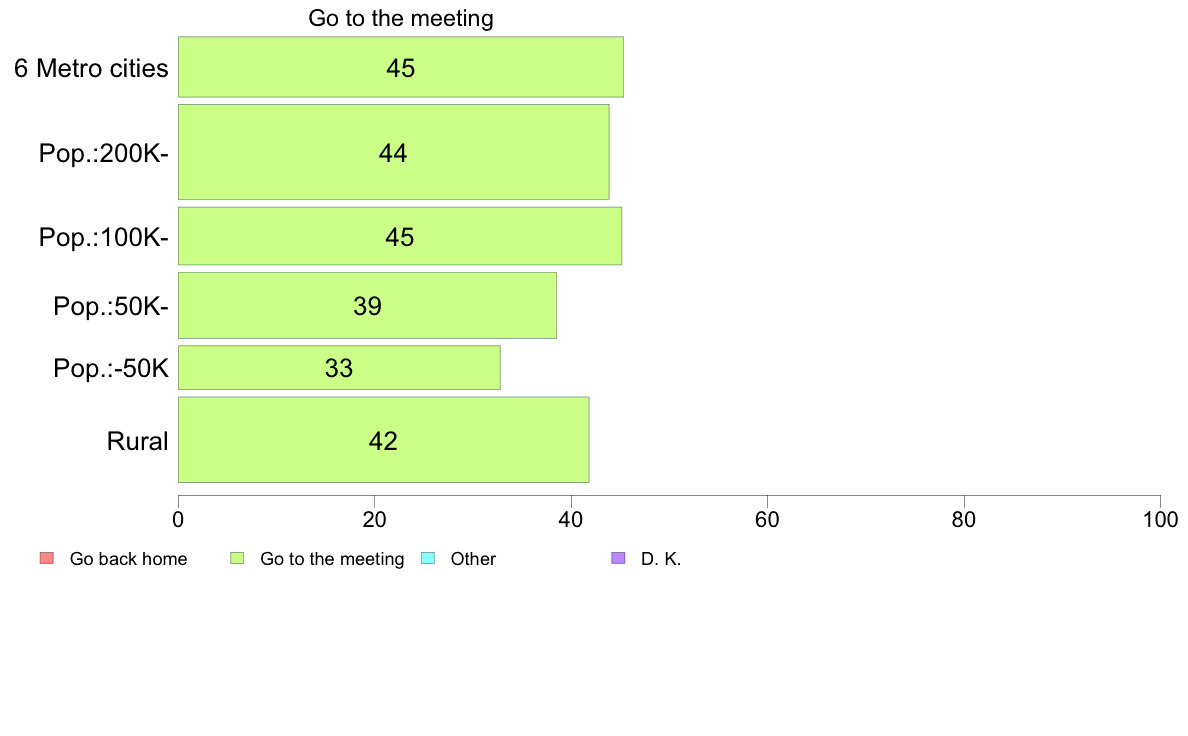The image size is (1188, 736).
Task: Select the Pop.:200K- bar showing 44
Action: point(393,152)
